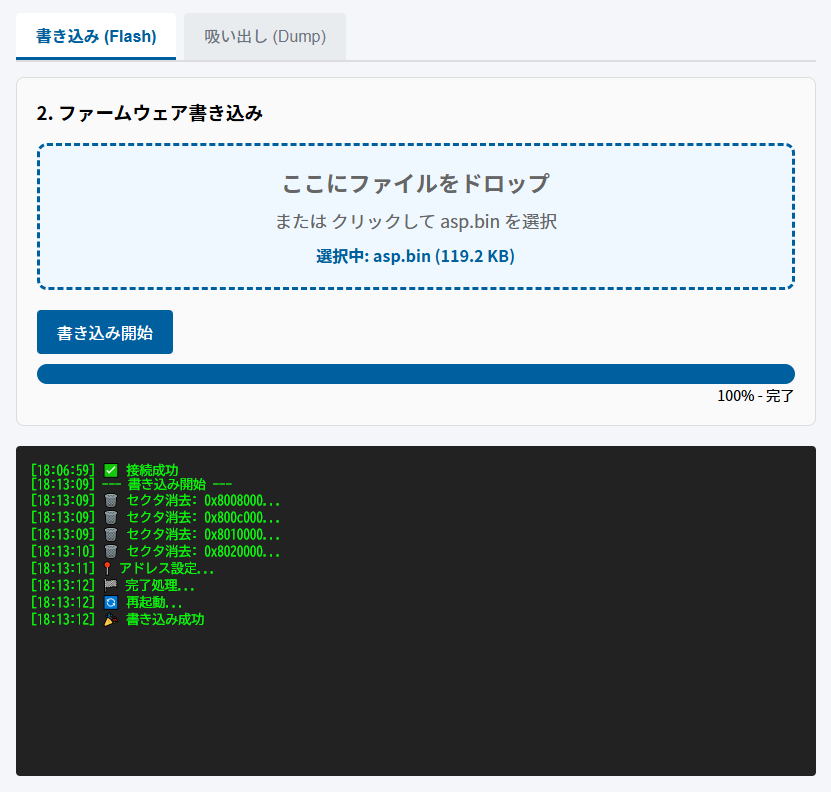831x792 pixels.
Task: Click trash icon on the 0x8020000 log line
Action: [x=111, y=551]
